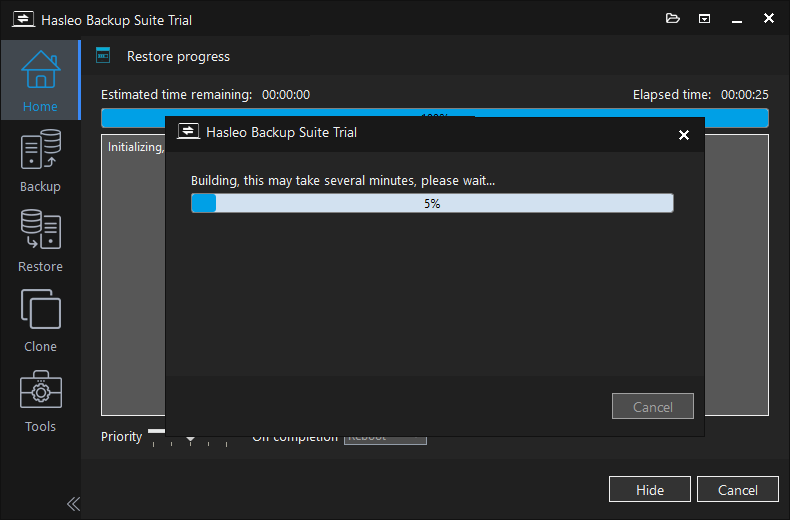Click the Restore progress header icon
Image resolution: width=790 pixels, height=520 pixels.
pos(103,55)
